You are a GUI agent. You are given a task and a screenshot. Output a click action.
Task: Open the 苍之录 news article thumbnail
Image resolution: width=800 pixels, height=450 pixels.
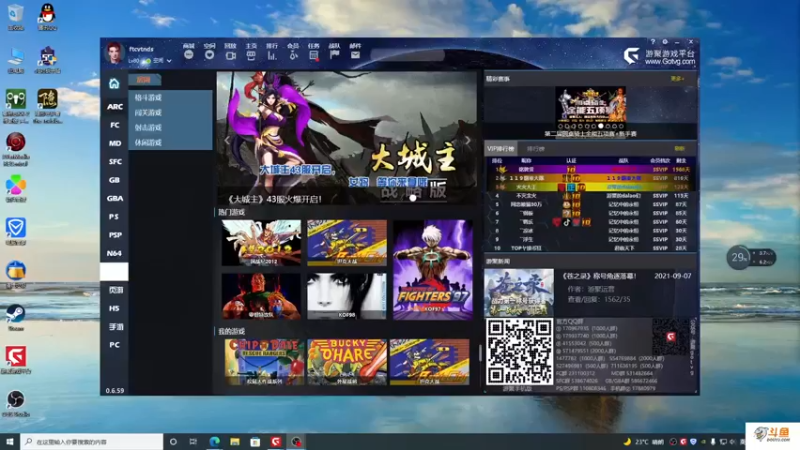519,292
